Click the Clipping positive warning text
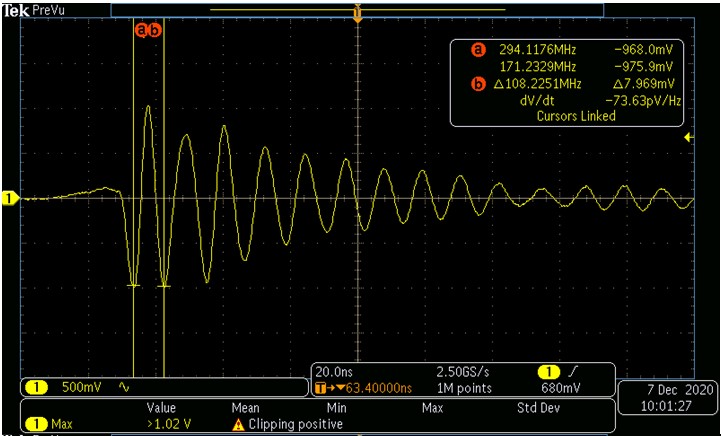Viewport: 721px width, 436px height. click(296, 425)
